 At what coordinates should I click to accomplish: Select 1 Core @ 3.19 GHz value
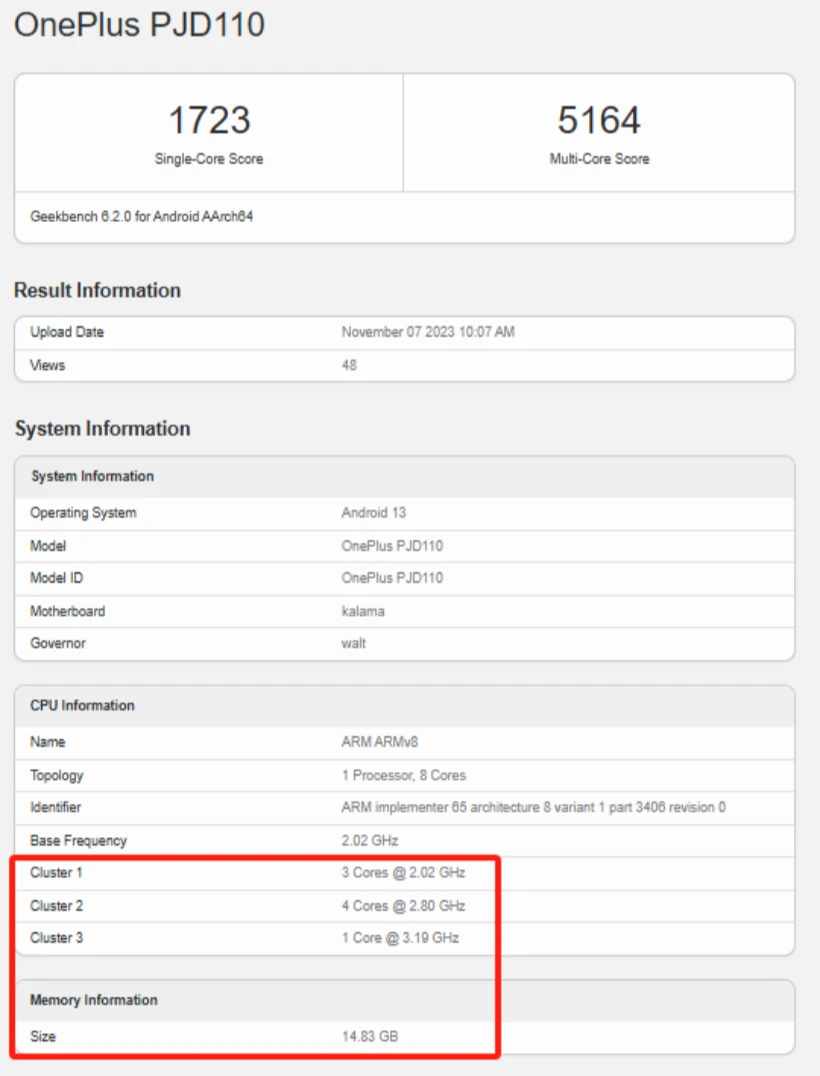[400, 937]
